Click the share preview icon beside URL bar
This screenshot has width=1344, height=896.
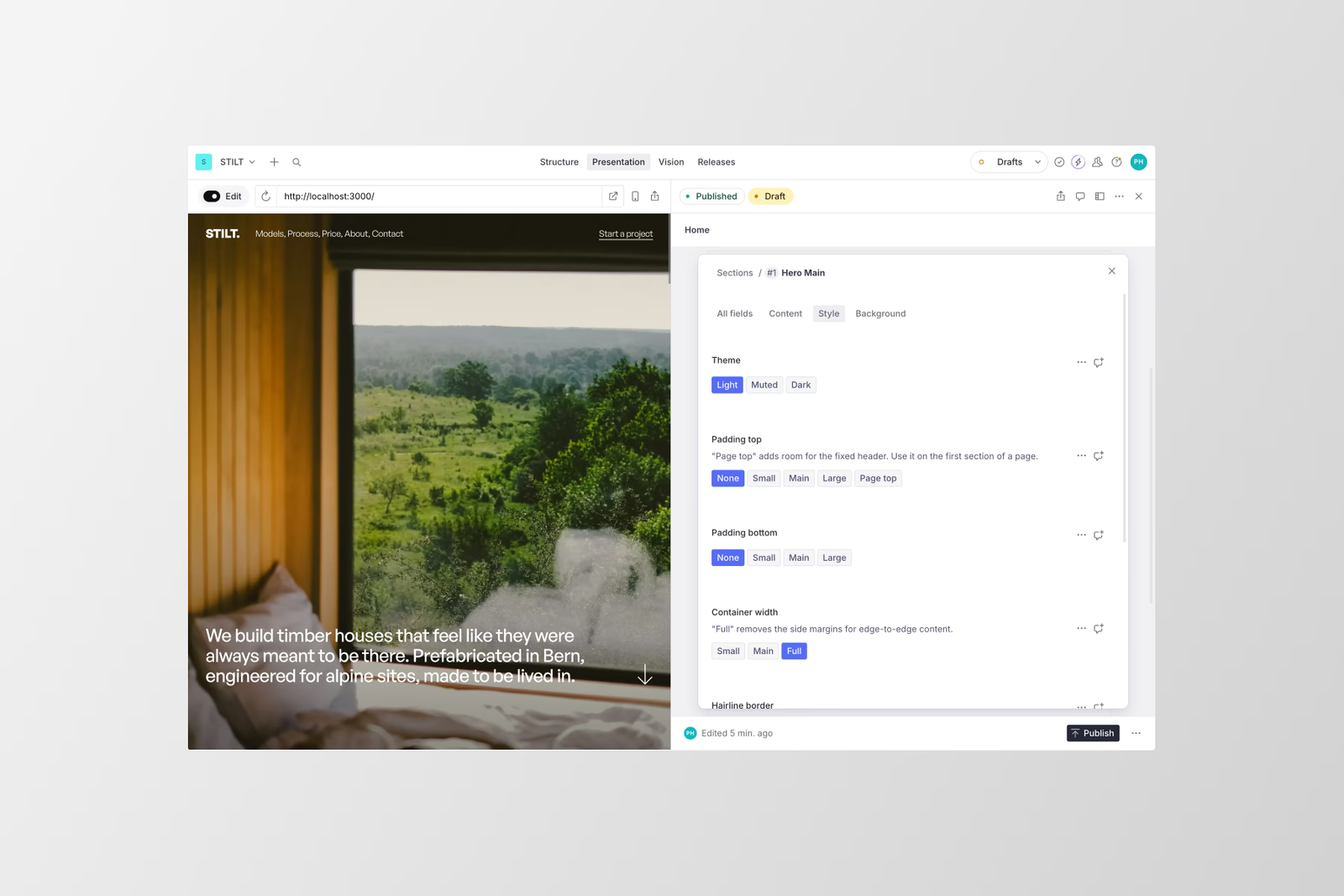(655, 196)
